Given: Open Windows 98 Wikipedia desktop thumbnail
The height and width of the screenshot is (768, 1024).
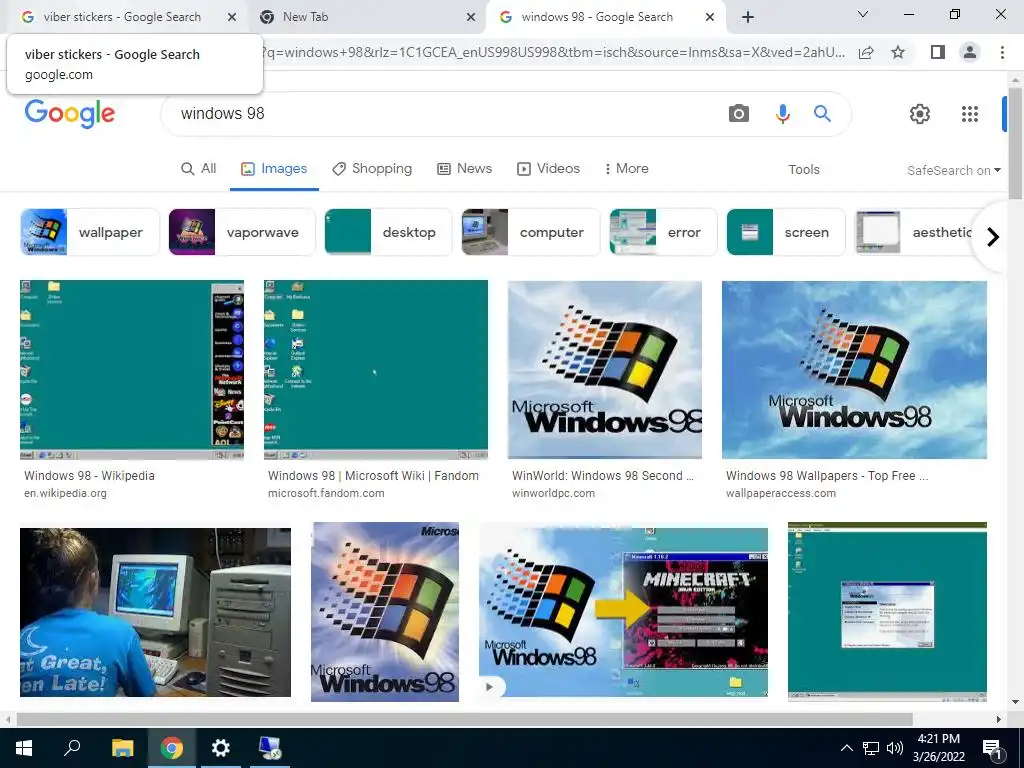Looking at the screenshot, I should point(132,370).
